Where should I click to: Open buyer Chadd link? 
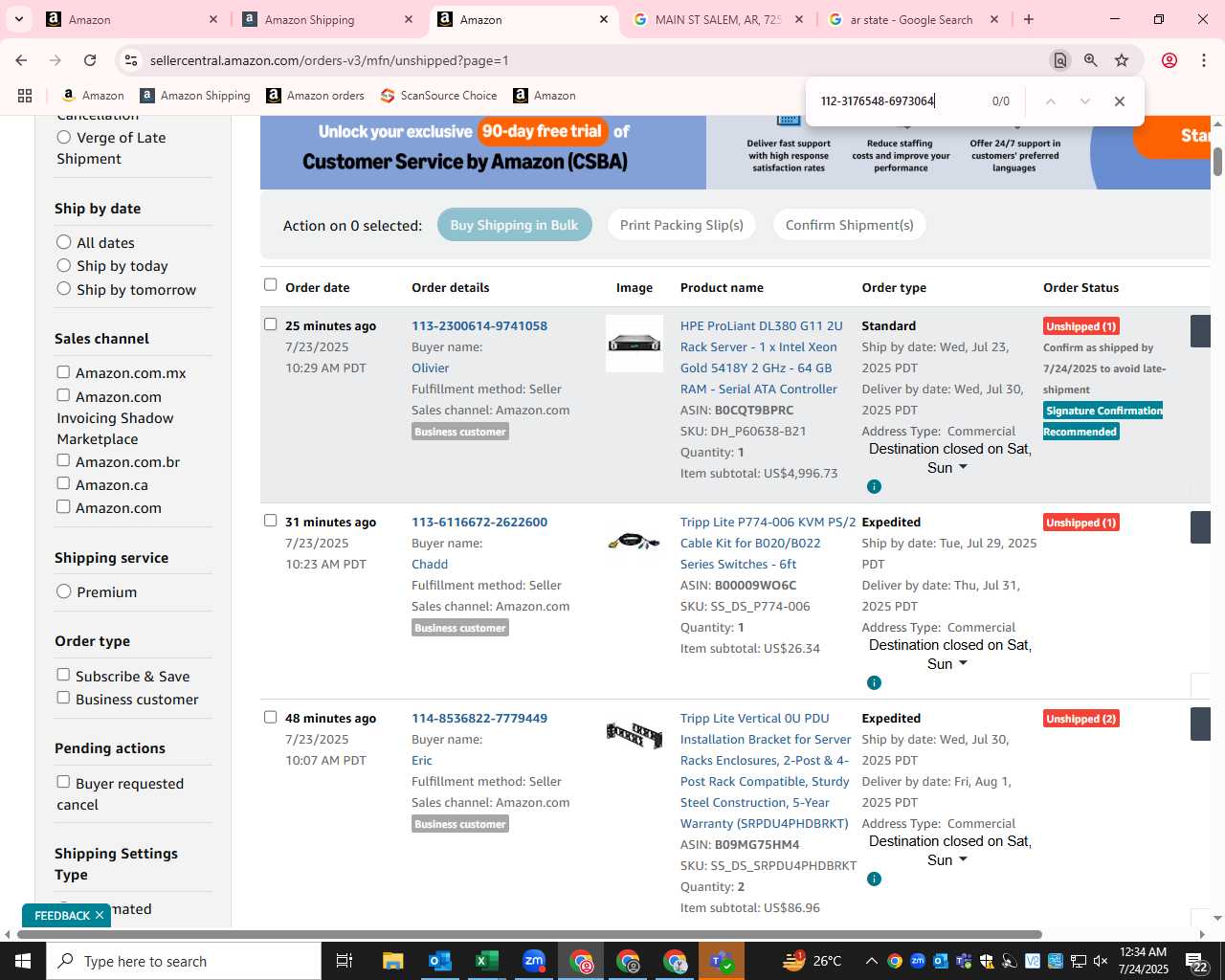[430, 565]
